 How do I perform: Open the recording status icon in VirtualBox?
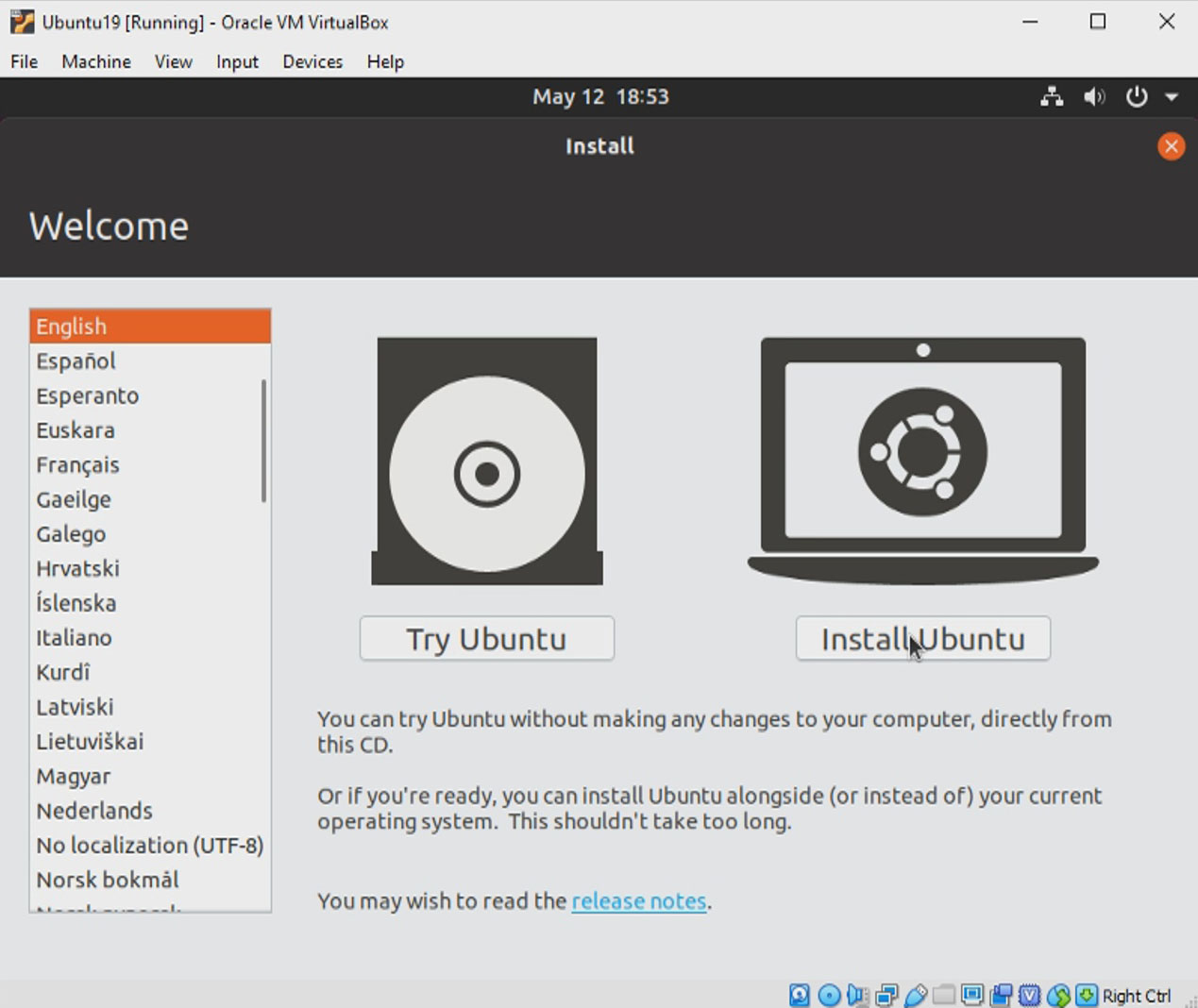[999, 995]
